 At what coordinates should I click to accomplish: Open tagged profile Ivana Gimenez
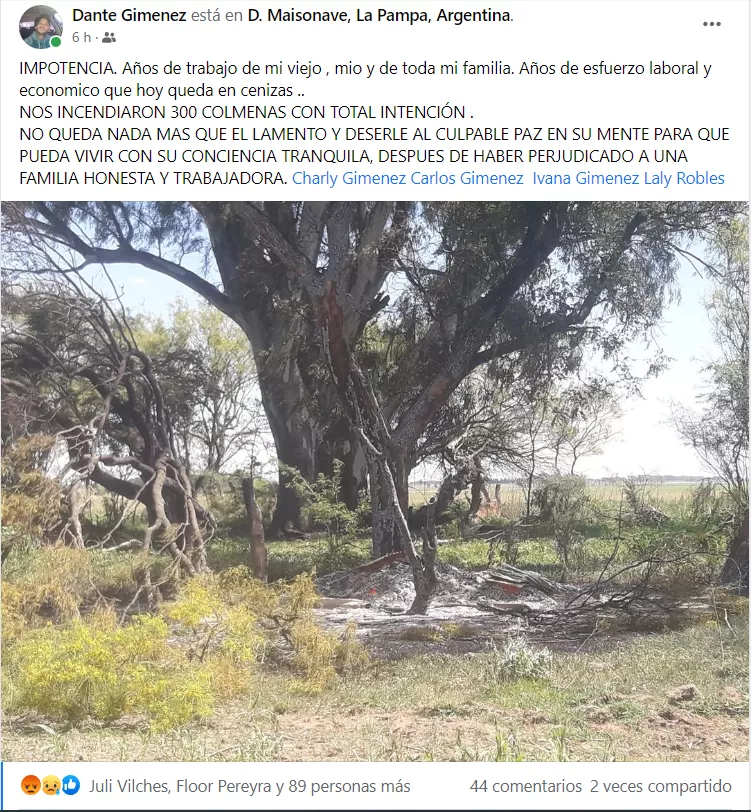(586, 178)
